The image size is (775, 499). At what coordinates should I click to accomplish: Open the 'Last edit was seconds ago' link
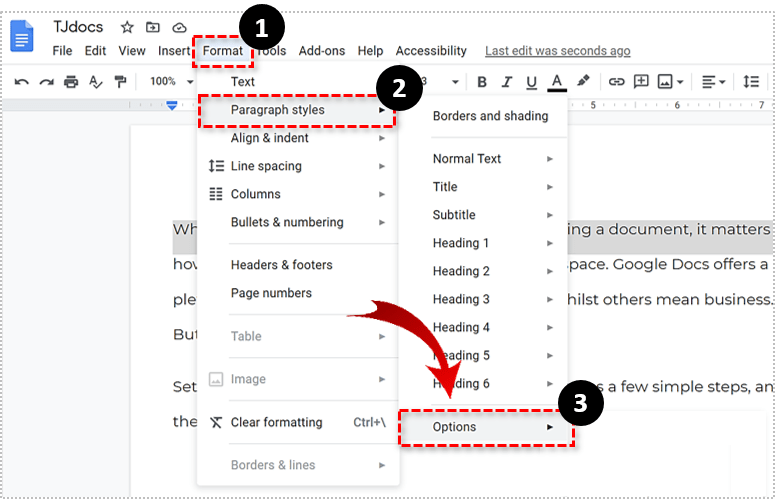pos(557,51)
